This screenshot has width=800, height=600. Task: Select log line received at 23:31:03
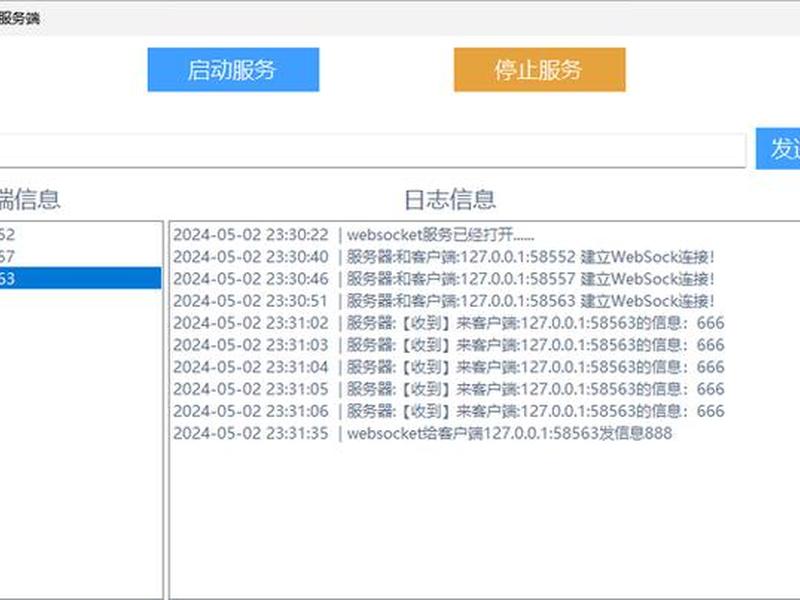448,344
